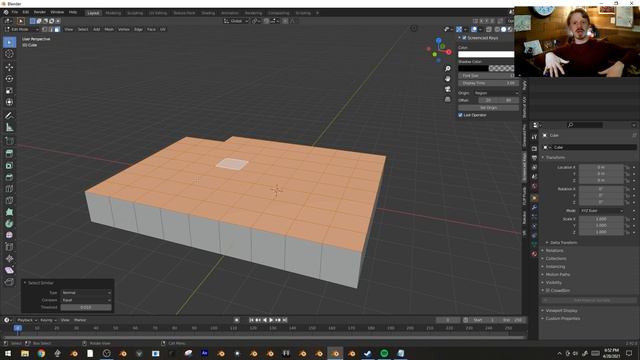Enable face select mode

click(57, 29)
